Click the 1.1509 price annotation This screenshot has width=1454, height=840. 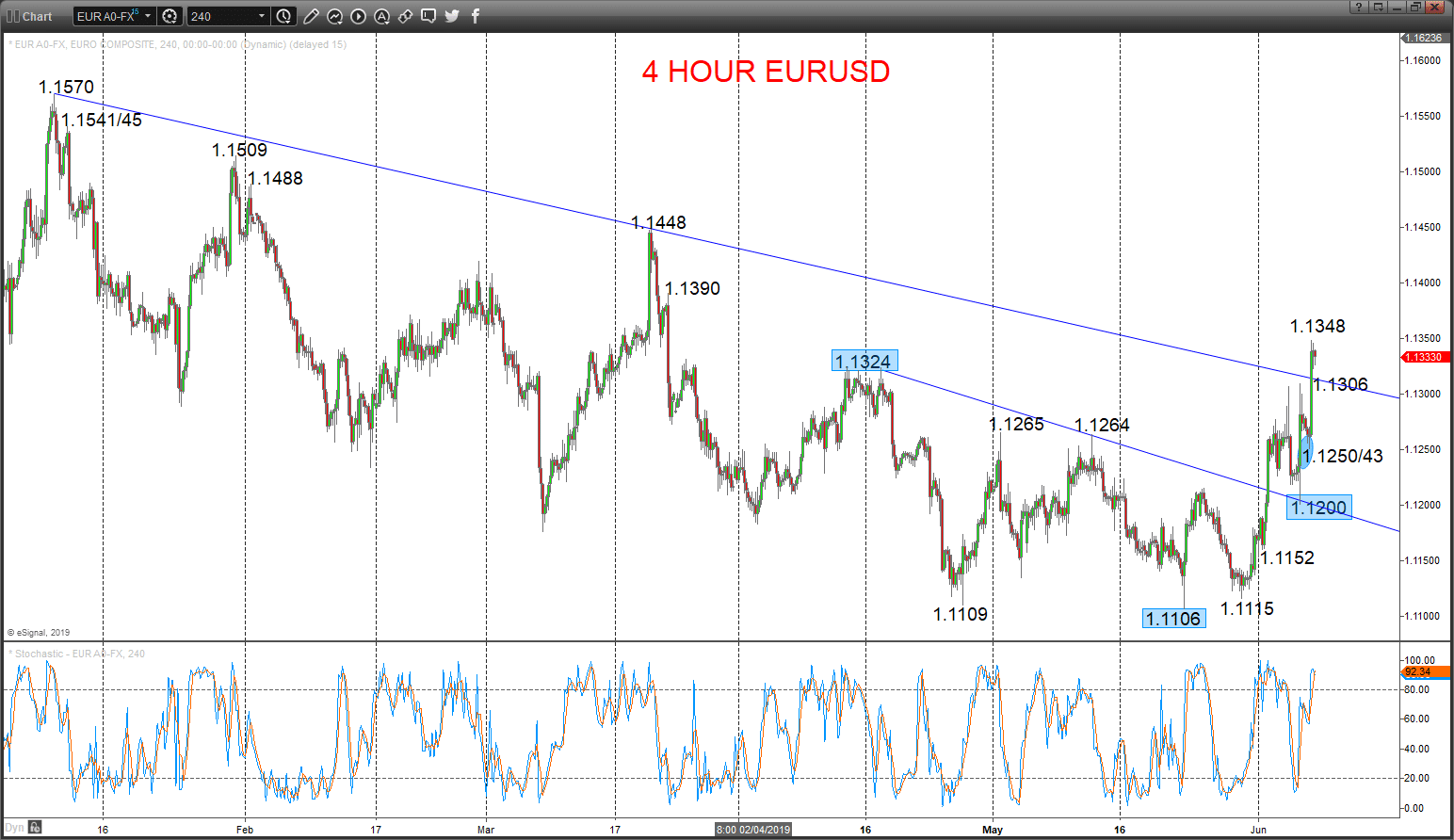pos(239,150)
